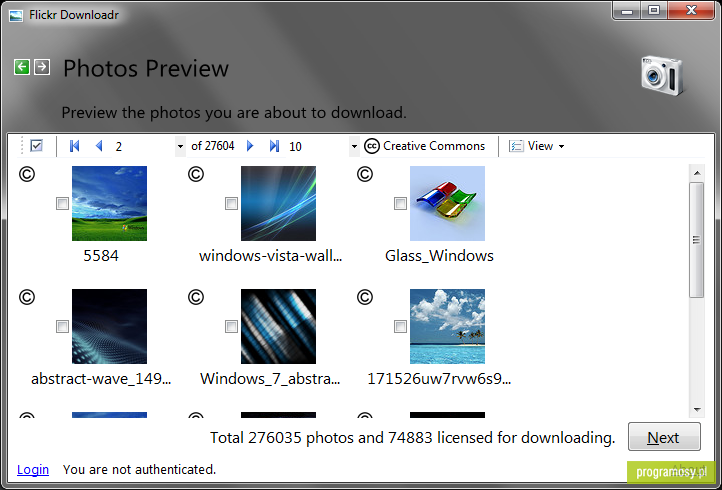Open the windows-vista-wall thumbnail

(x=278, y=203)
